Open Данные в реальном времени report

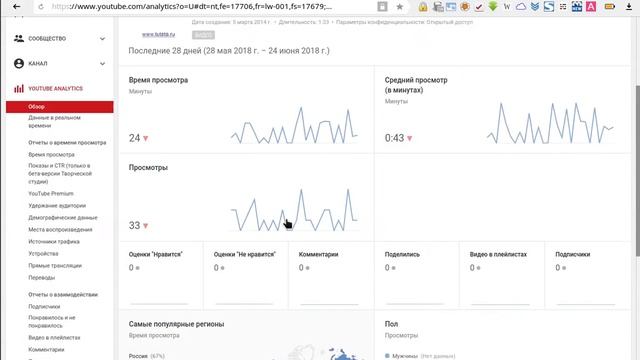click(54, 122)
